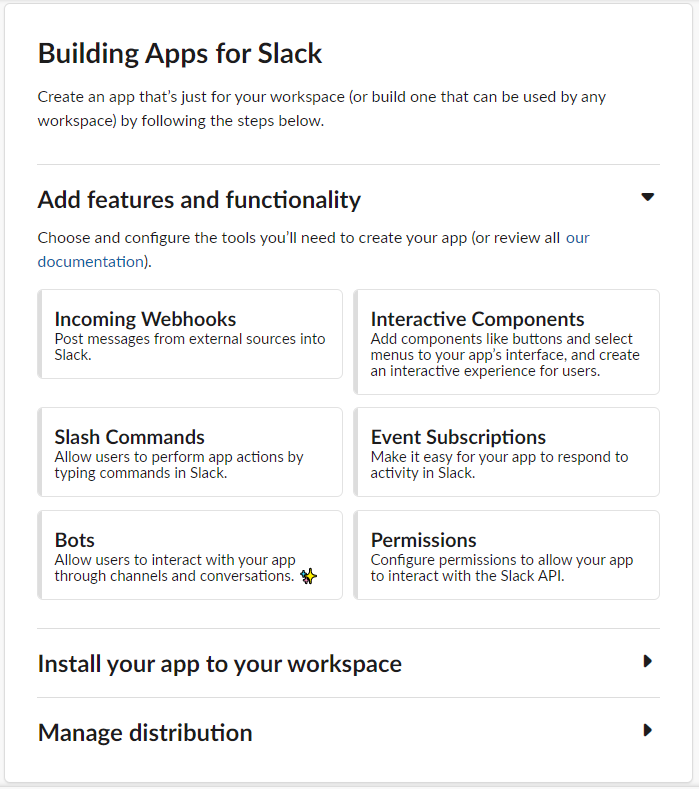Expand Install your app section arrow
Image resolution: width=699 pixels, height=789 pixels.
[648, 661]
